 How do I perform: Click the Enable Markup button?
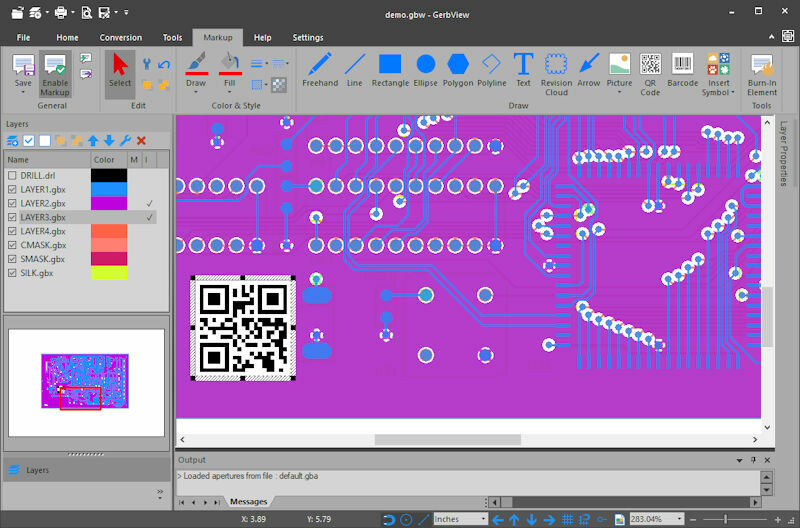pyautogui.click(x=55, y=74)
